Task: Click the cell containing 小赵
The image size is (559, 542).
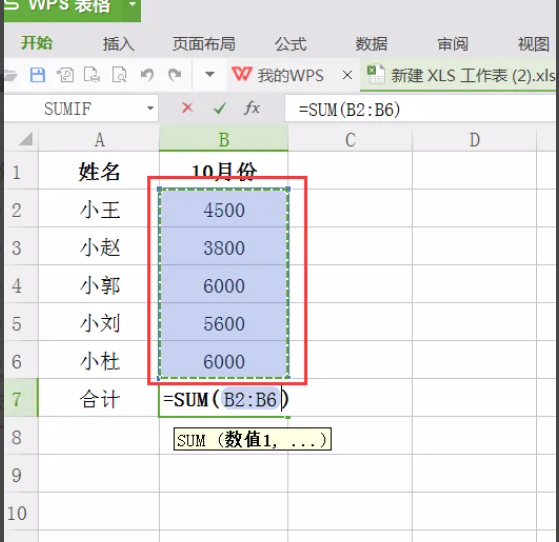Action: click(x=99, y=247)
